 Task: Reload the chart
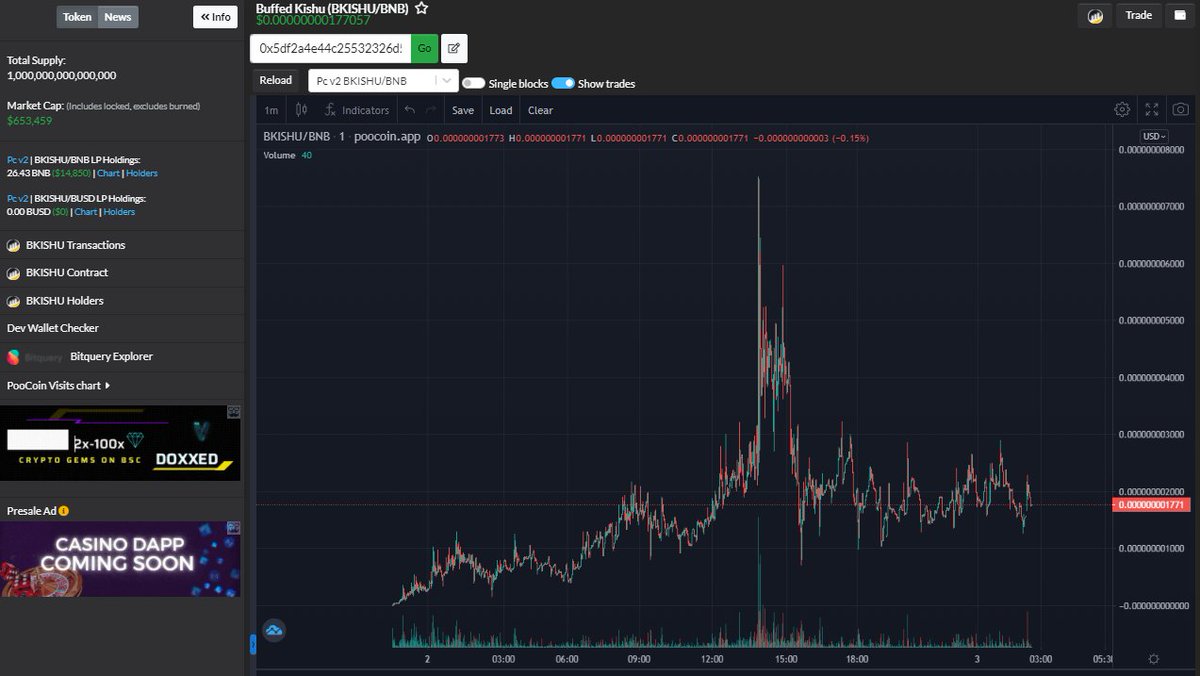coord(276,80)
